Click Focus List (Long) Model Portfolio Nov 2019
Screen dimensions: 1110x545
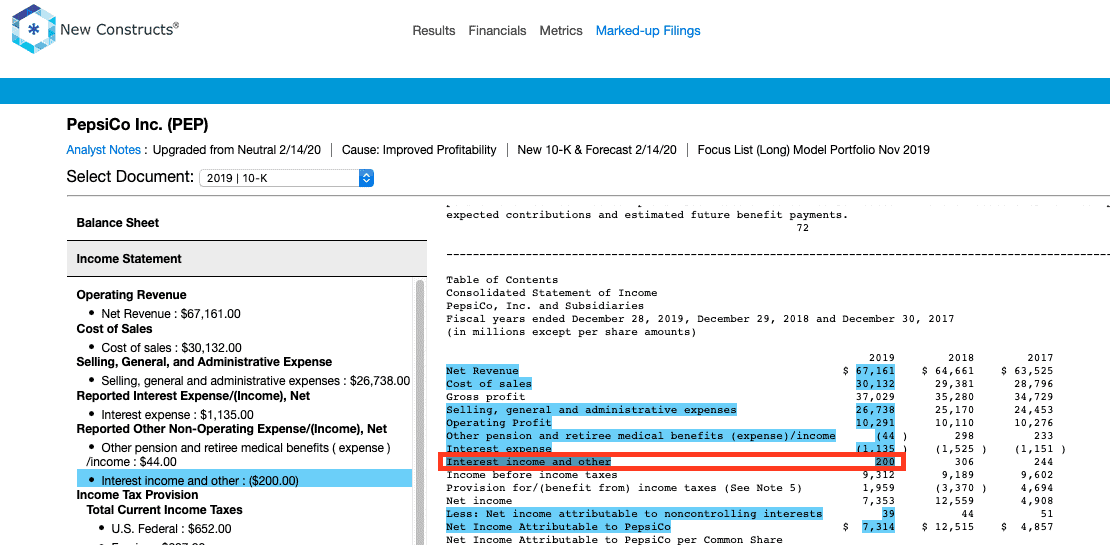813,150
